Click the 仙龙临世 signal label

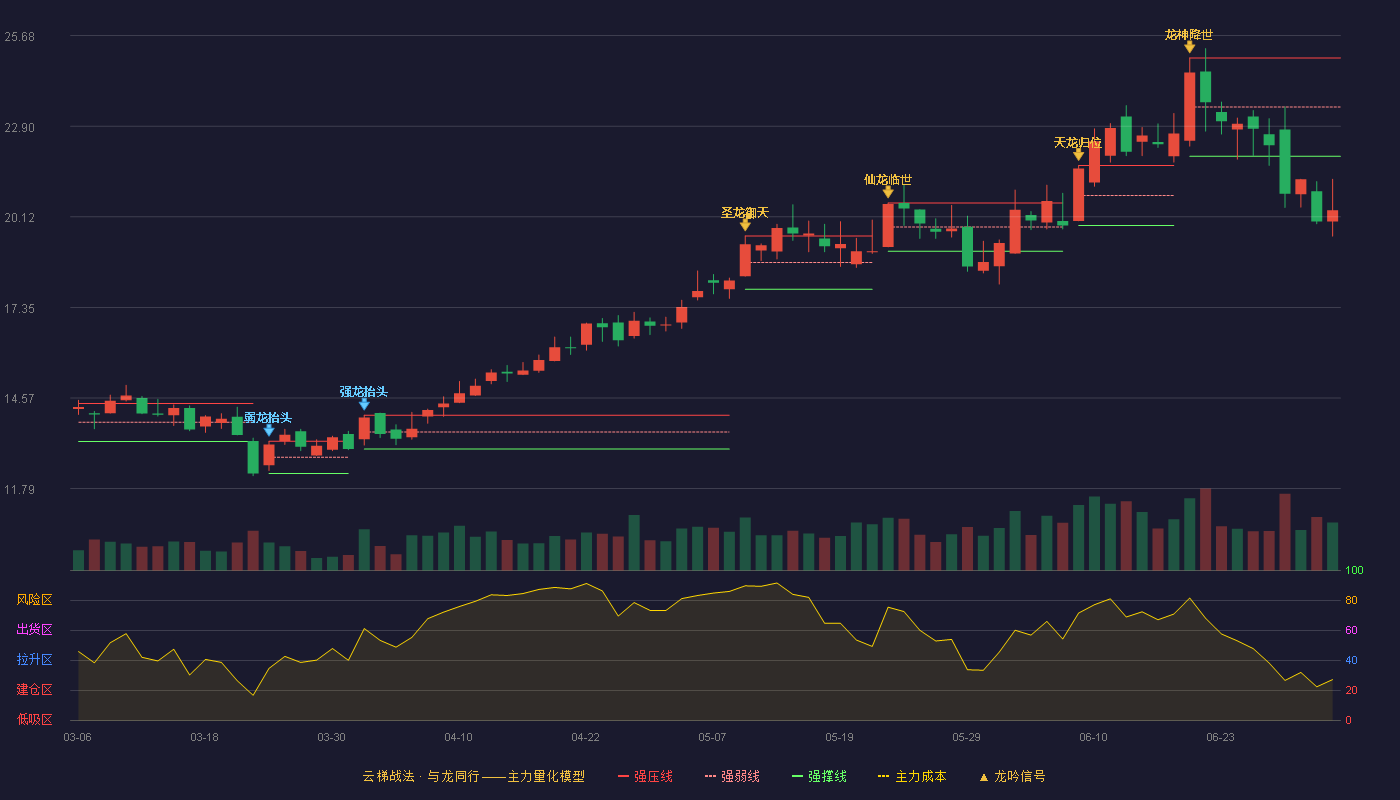click(x=888, y=180)
